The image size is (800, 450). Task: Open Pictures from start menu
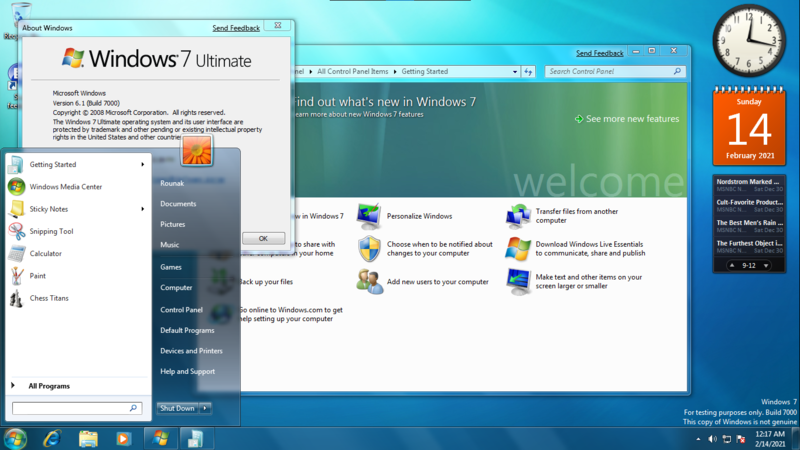(x=172, y=224)
